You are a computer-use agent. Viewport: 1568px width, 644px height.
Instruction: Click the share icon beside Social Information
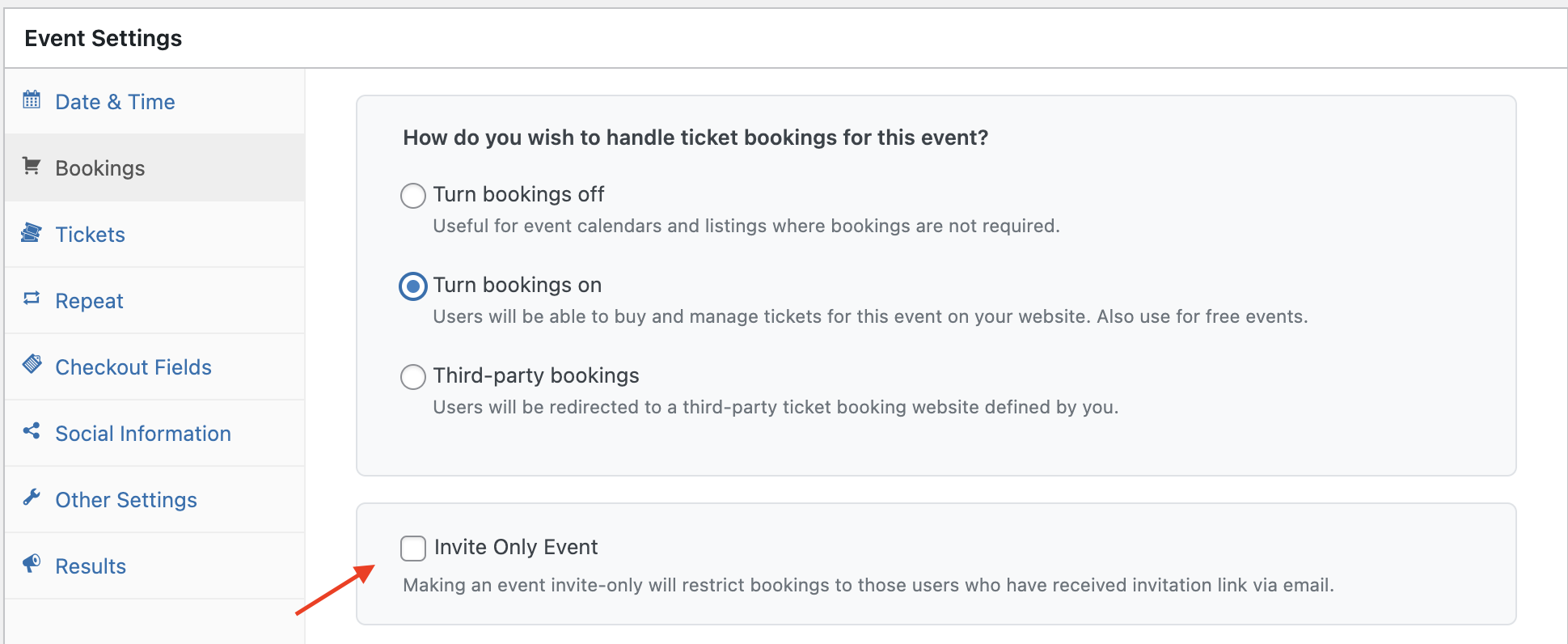[x=32, y=431]
